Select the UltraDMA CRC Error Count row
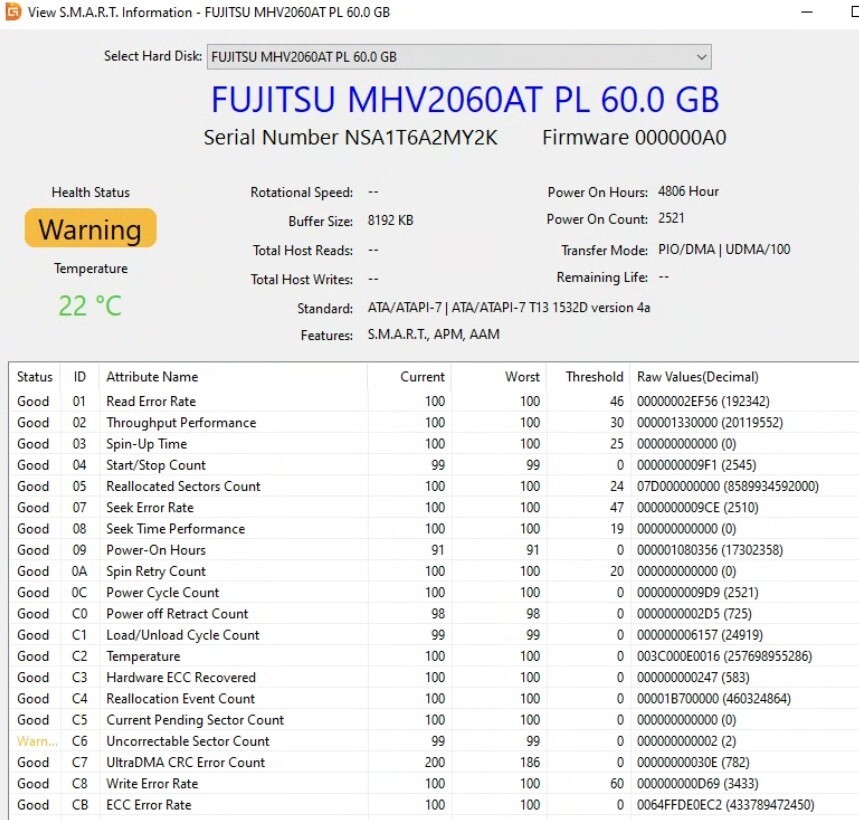This screenshot has width=859, height=820. (434, 762)
